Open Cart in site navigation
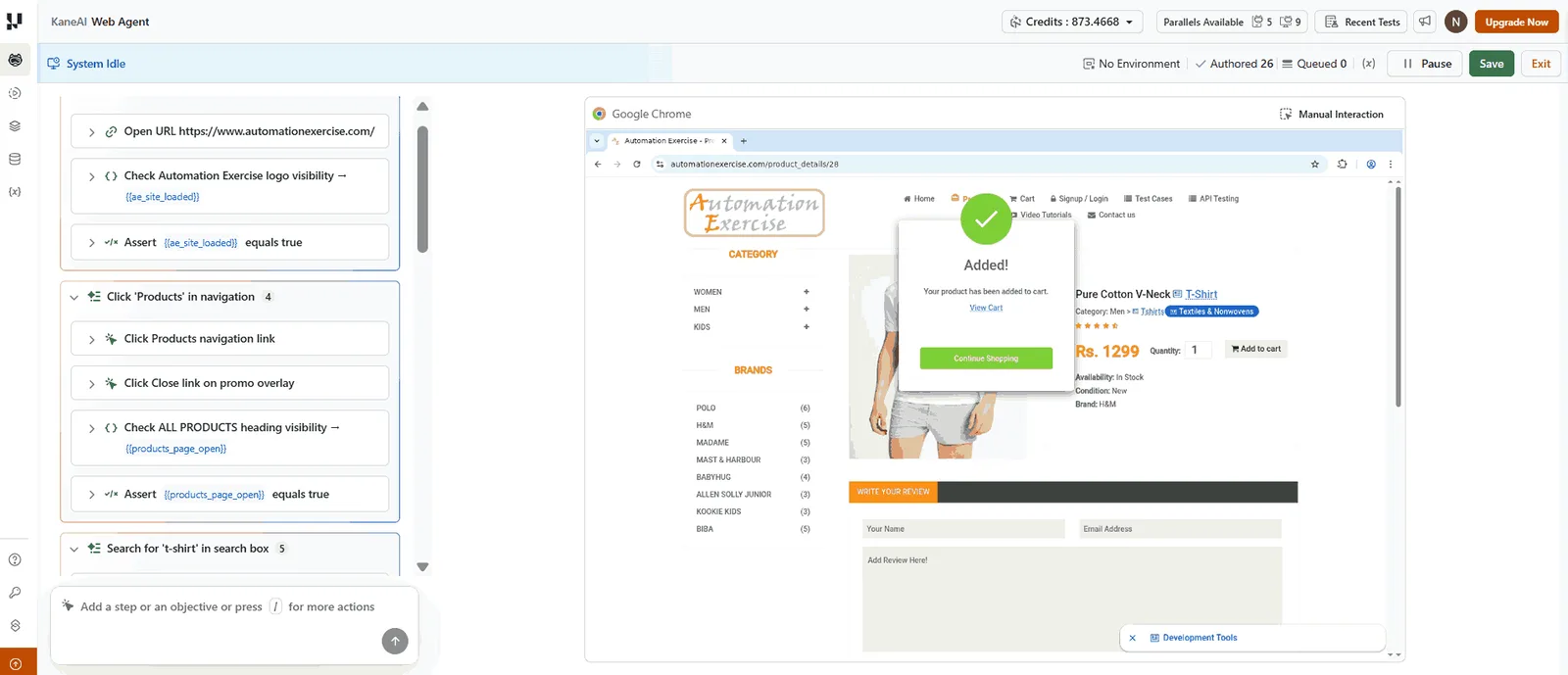The width and height of the screenshot is (1568, 675). click(x=1022, y=199)
